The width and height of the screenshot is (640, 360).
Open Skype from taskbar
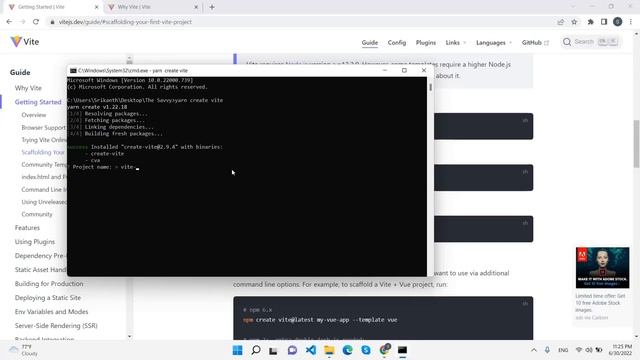tap(366, 350)
